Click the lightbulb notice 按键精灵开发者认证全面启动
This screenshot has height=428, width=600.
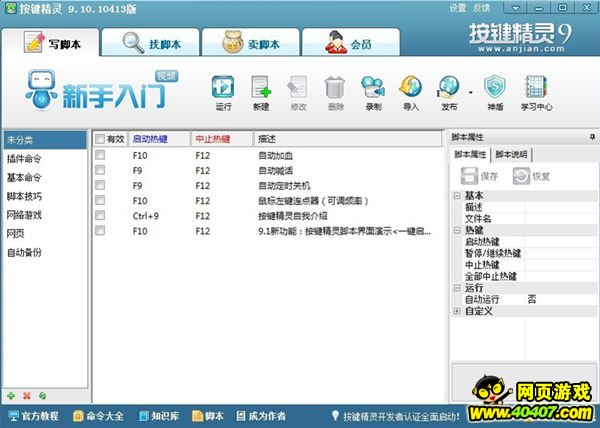(395, 416)
